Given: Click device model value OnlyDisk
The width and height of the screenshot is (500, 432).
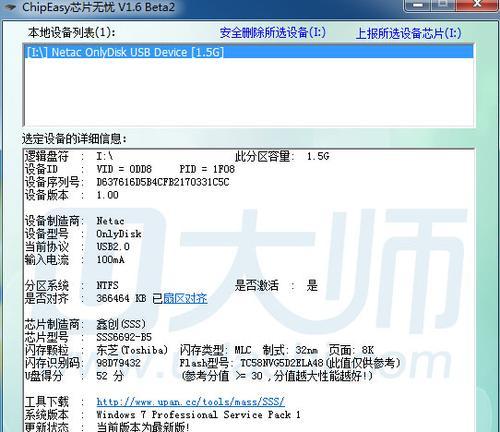Looking at the screenshot, I should point(119,234).
